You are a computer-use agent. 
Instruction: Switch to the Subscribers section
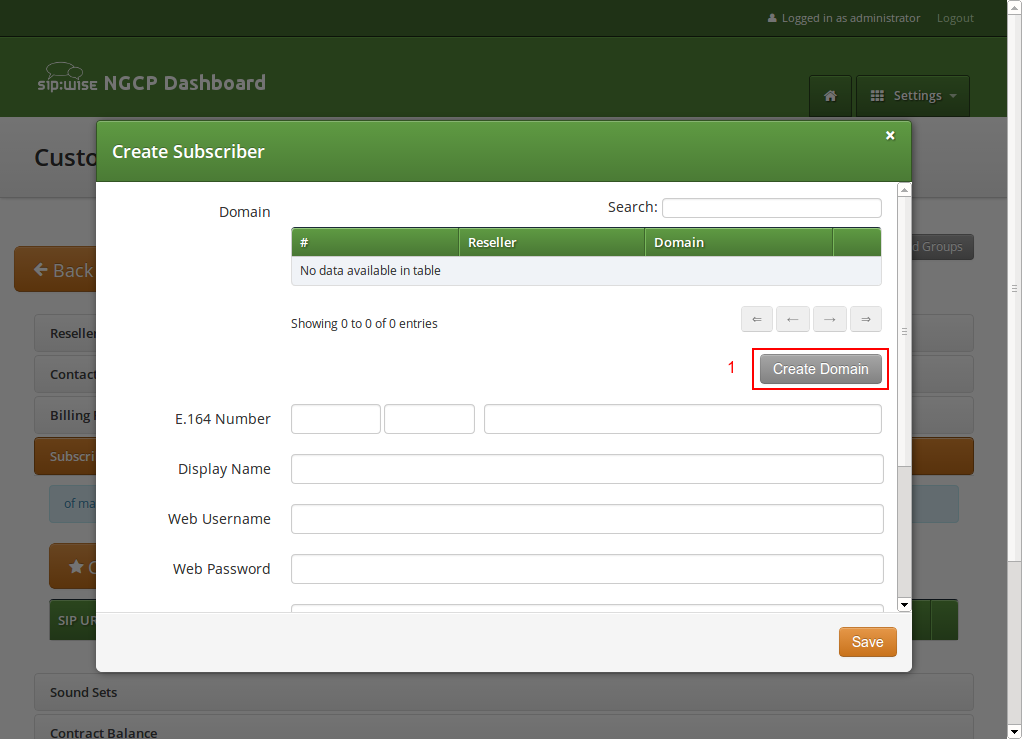[75, 456]
